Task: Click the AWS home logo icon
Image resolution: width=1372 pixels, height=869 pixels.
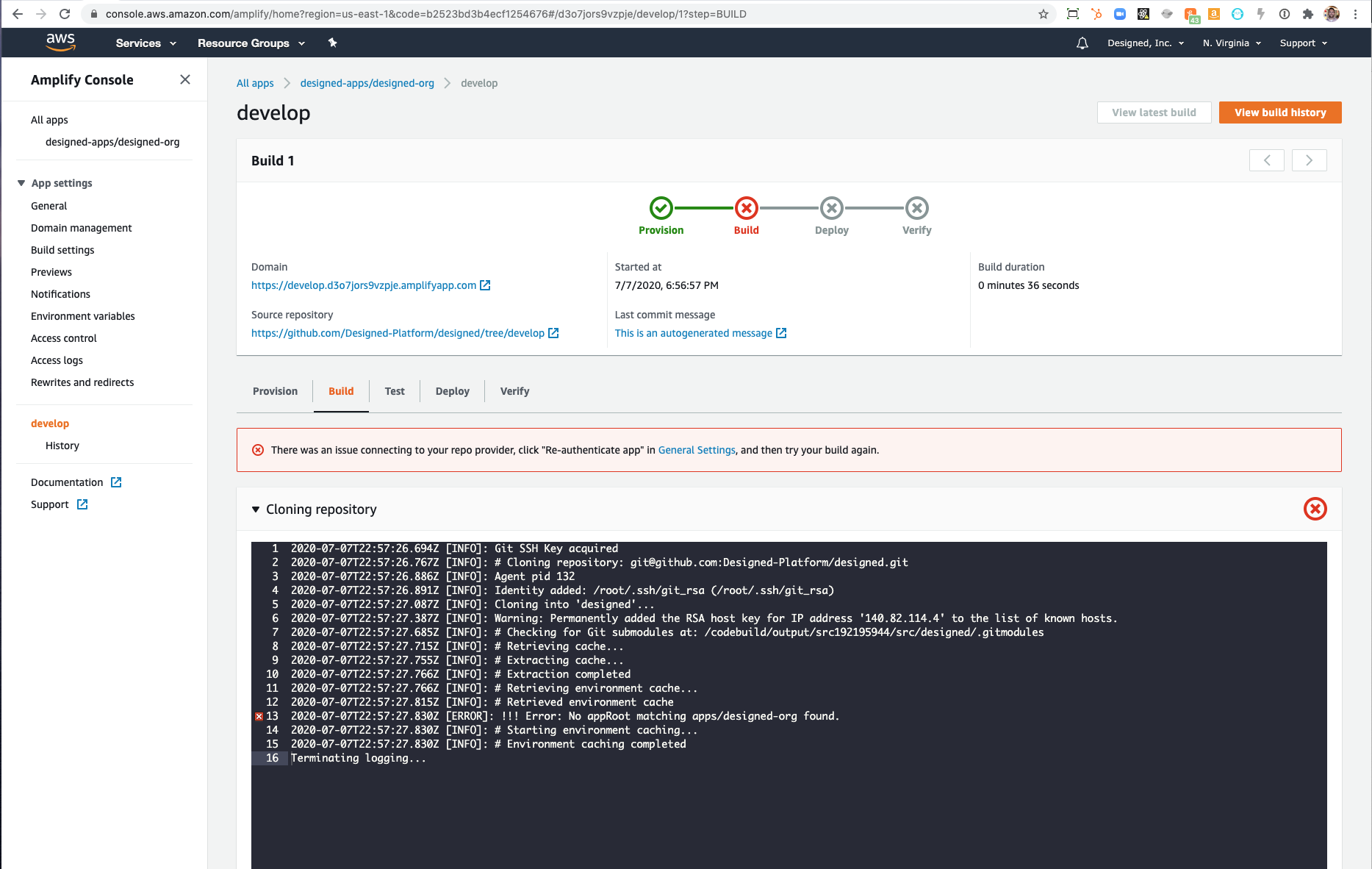Action: (60, 42)
